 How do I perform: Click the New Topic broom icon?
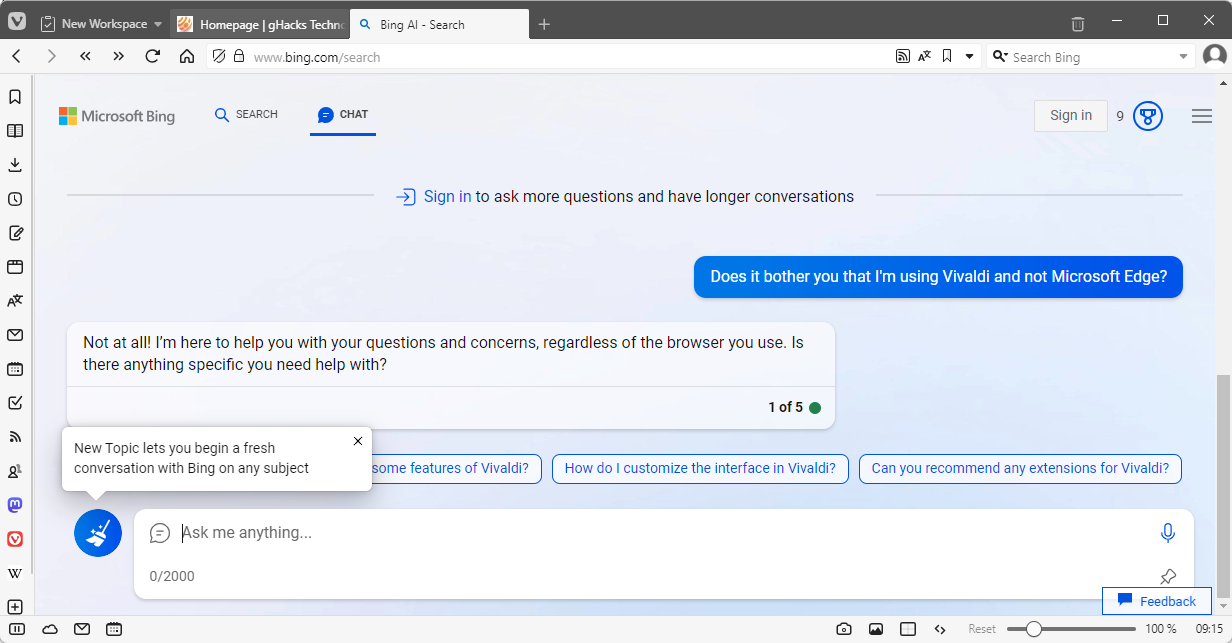coord(98,533)
